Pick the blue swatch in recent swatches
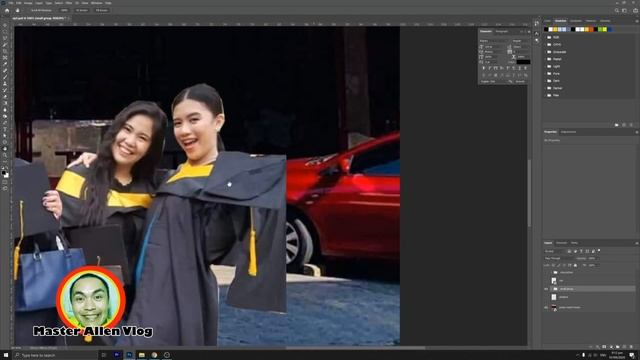Screen dimensions: 640x360 [610, 29]
